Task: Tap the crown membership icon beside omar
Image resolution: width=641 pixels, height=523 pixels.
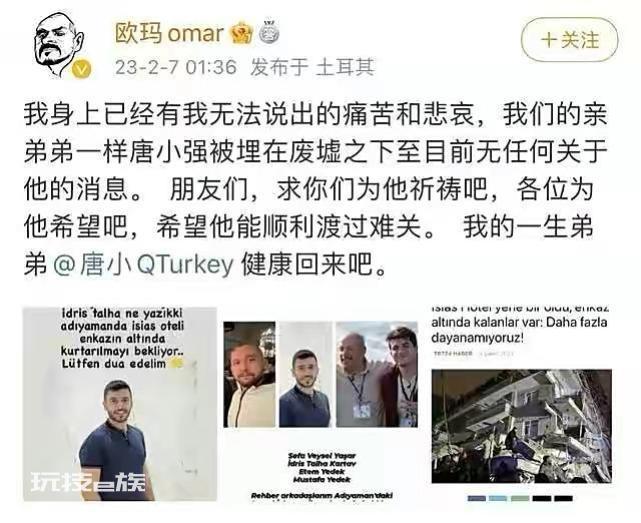Action: click(242, 34)
